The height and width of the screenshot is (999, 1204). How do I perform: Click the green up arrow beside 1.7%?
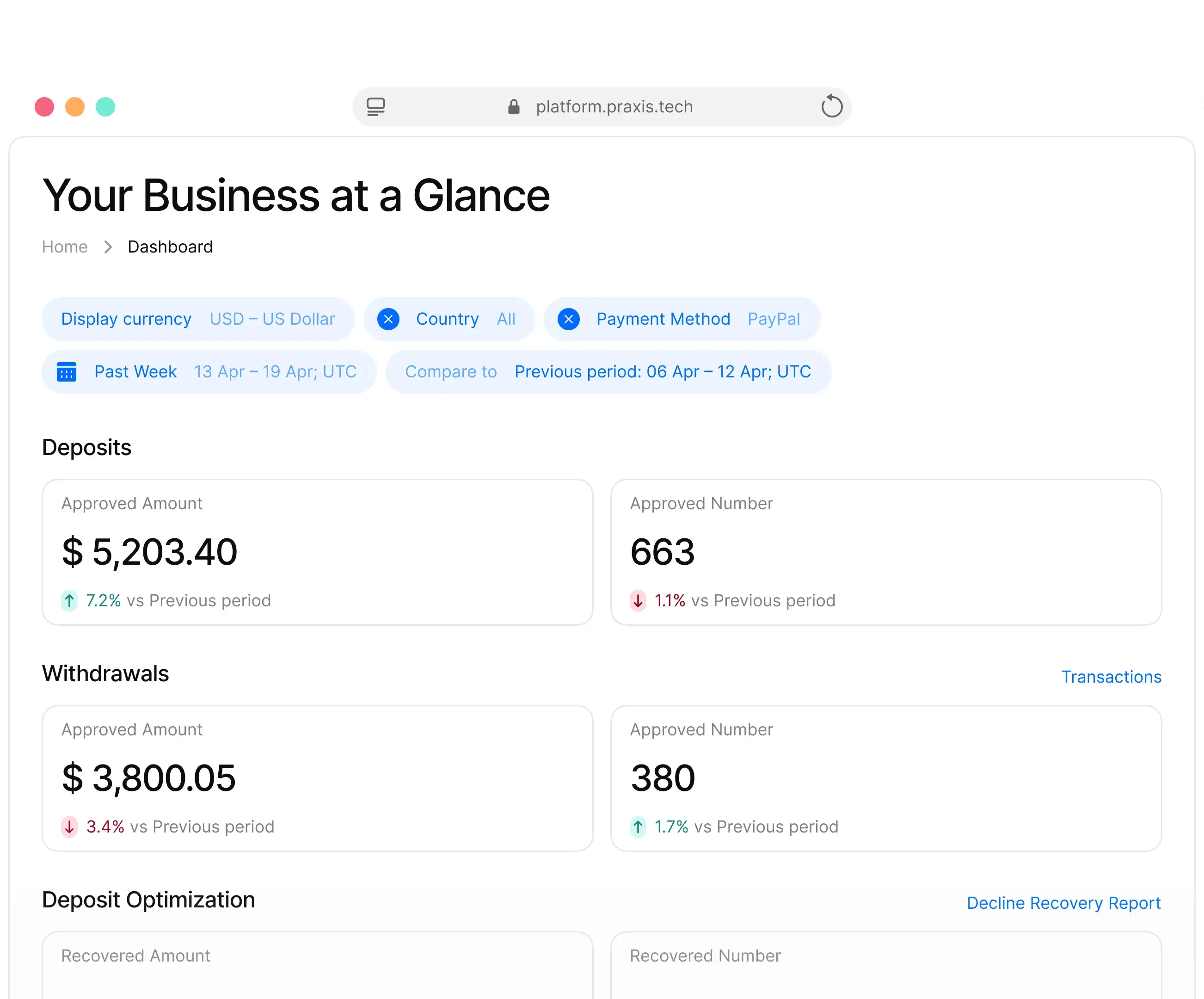click(x=638, y=826)
